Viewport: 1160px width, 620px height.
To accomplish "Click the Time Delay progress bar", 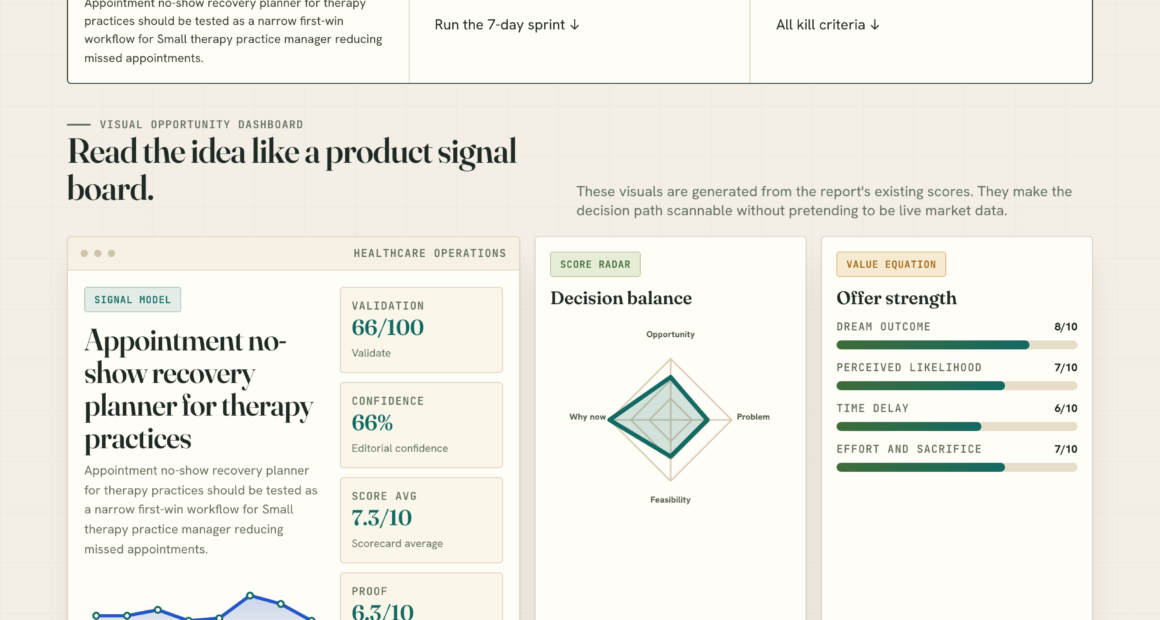I will pos(957,426).
